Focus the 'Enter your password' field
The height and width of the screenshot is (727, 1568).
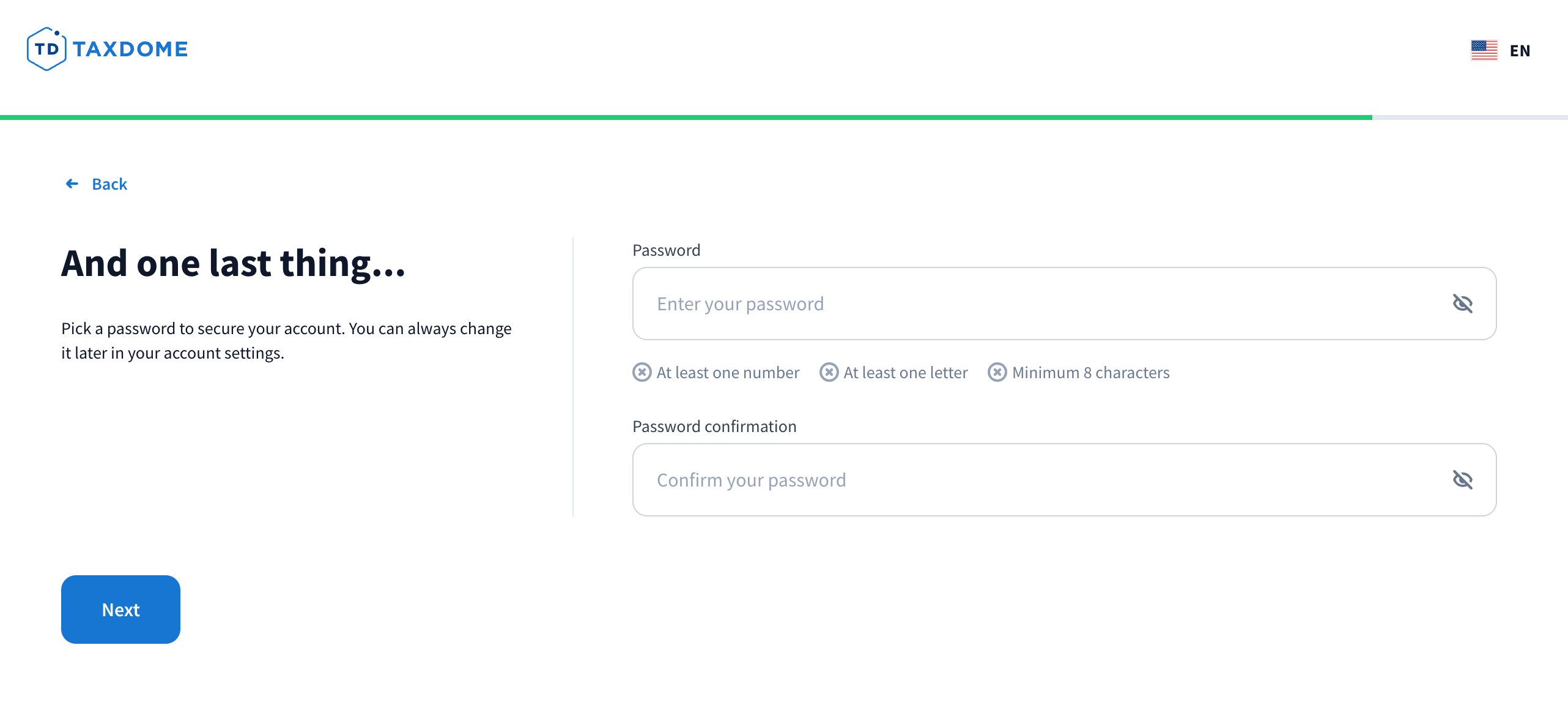(x=1040, y=304)
